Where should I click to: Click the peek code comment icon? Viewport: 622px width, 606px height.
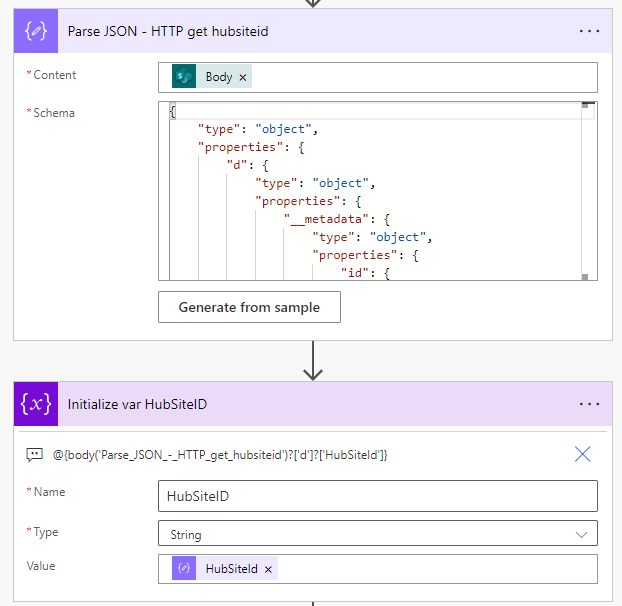click(x=35, y=454)
